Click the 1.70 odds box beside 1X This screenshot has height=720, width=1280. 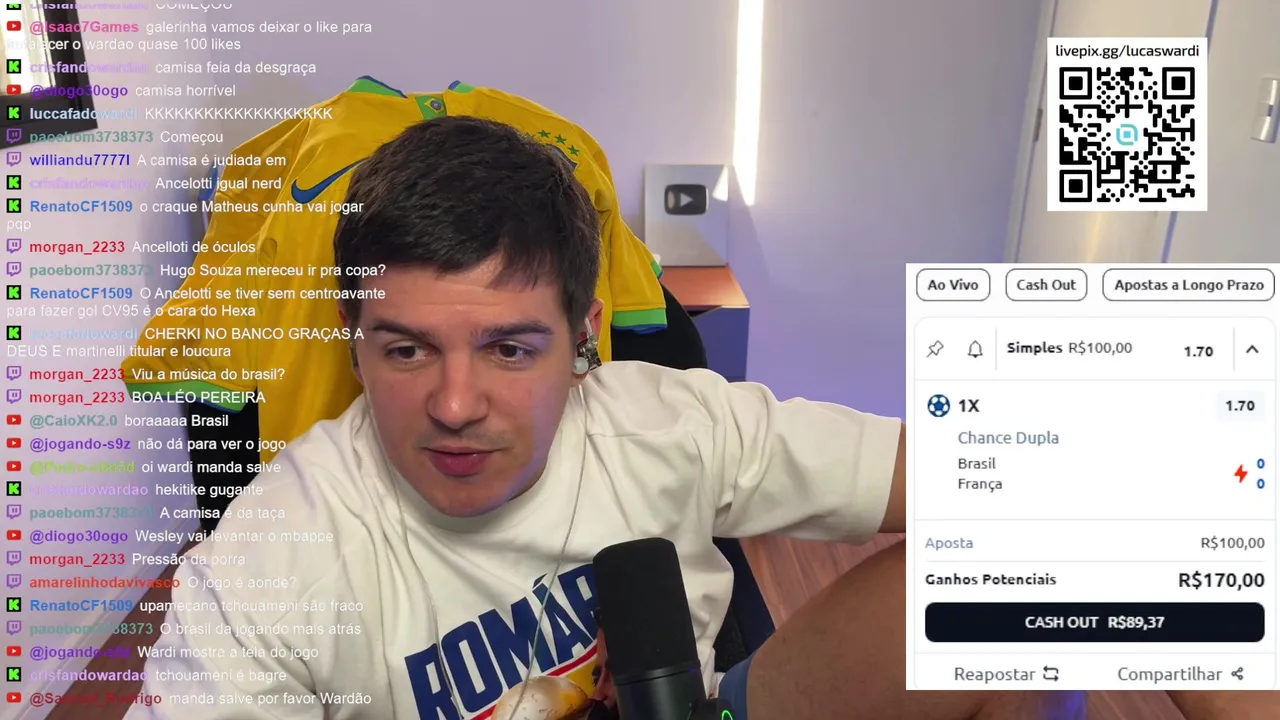click(1240, 406)
